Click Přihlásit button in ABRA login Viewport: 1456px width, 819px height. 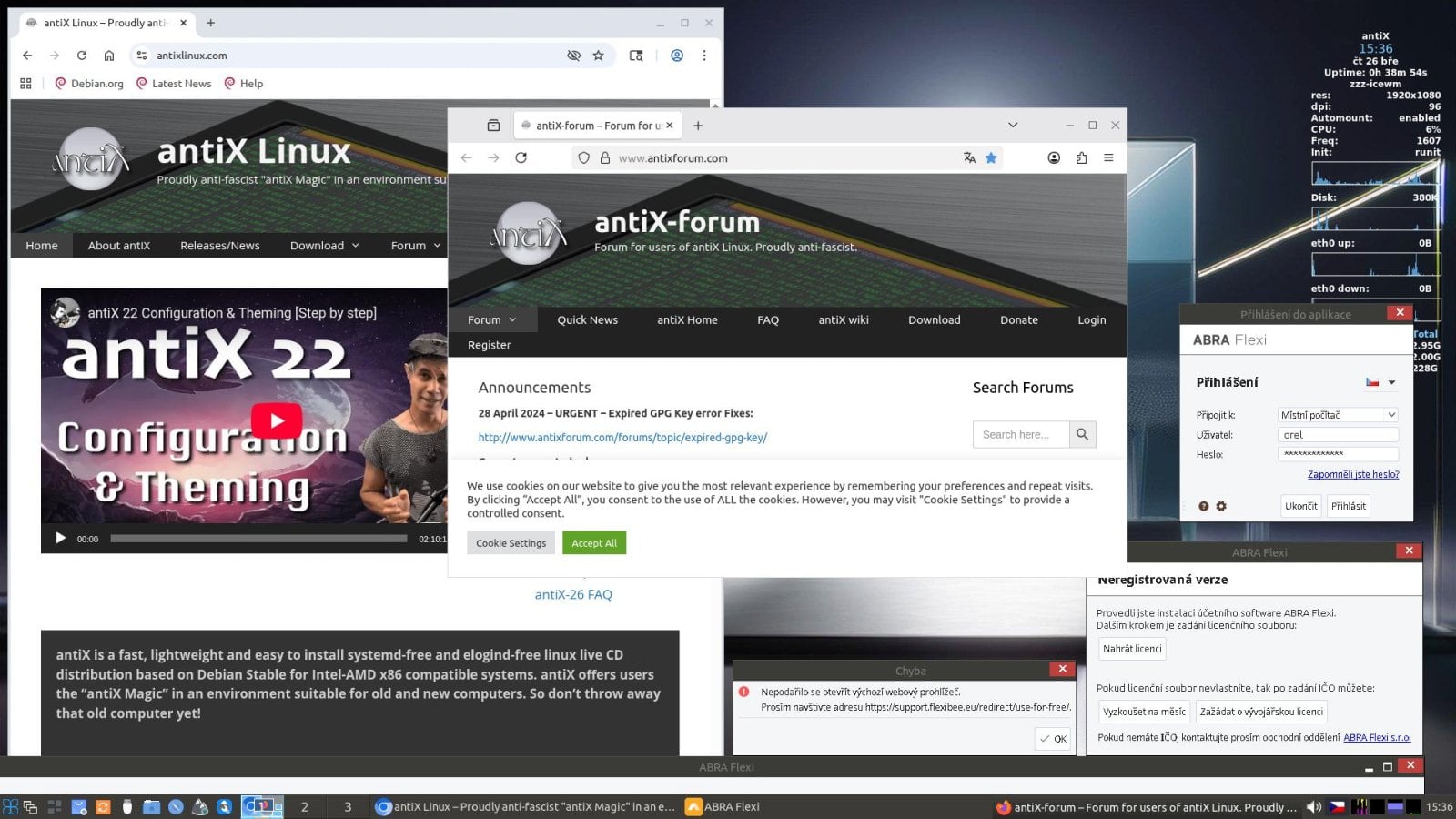(1348, 506)
